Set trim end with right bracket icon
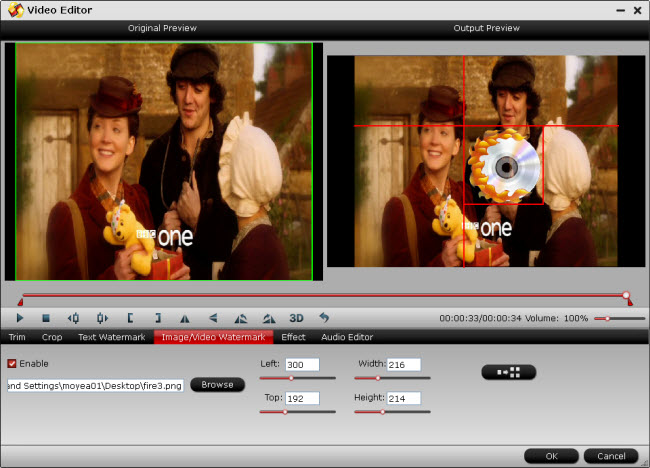 tap(158, 318)
